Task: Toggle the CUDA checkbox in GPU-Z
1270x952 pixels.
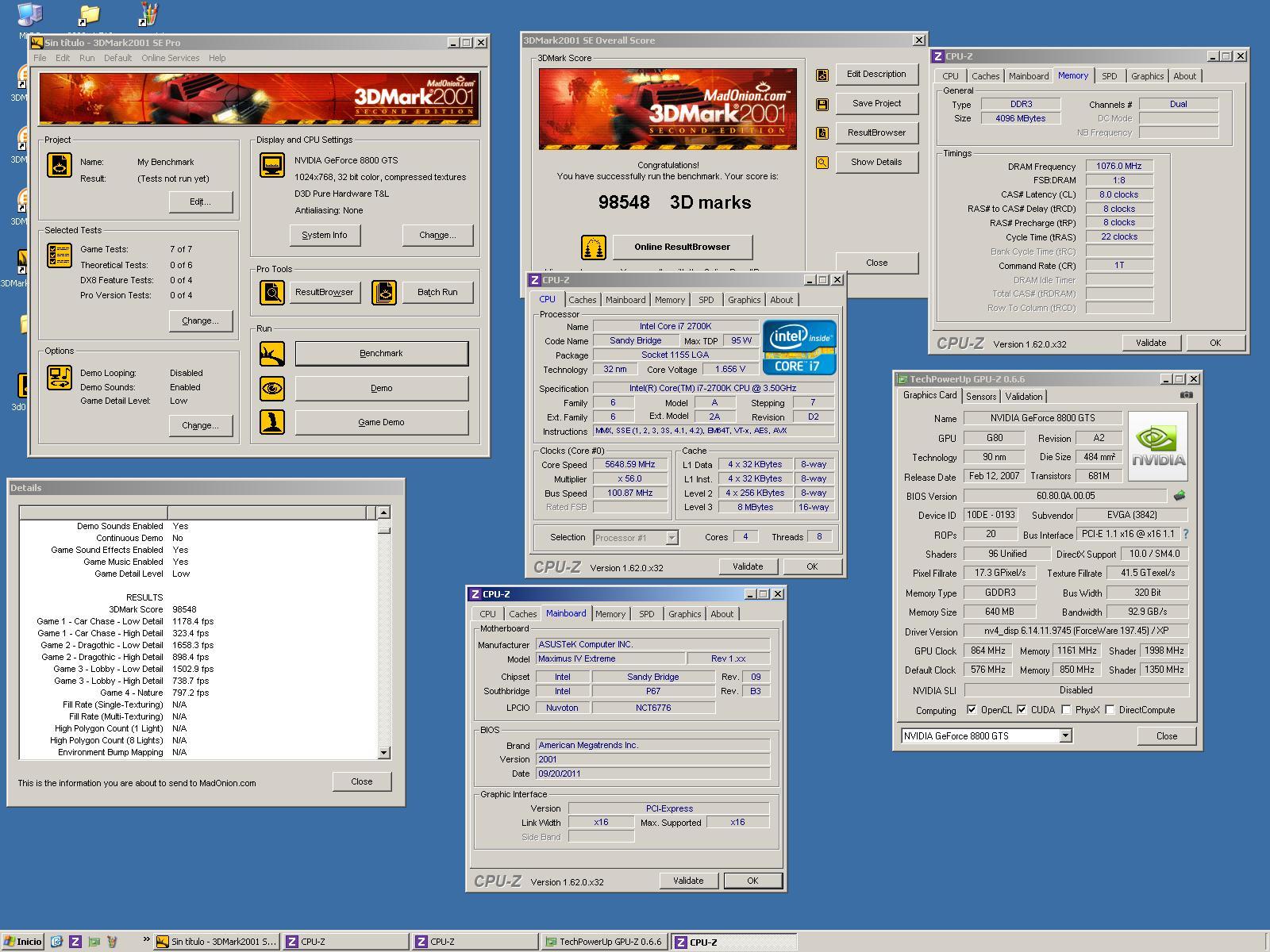Action: pos(1022,710)
